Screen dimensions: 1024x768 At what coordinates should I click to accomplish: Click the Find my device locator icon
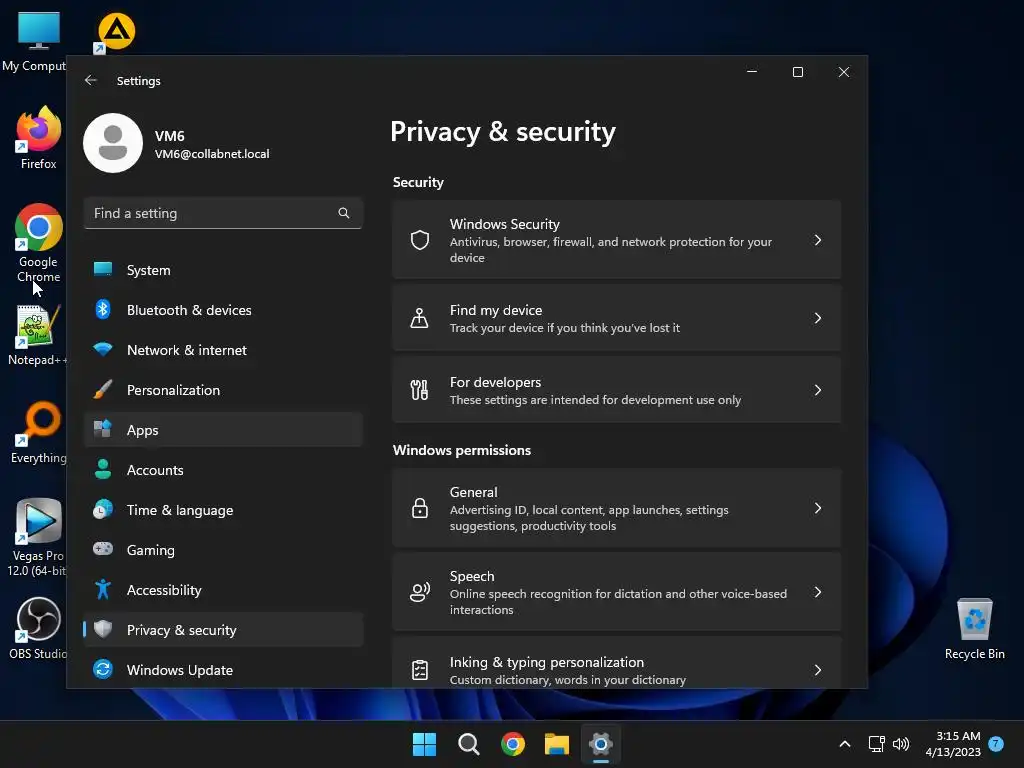[419, 318]
